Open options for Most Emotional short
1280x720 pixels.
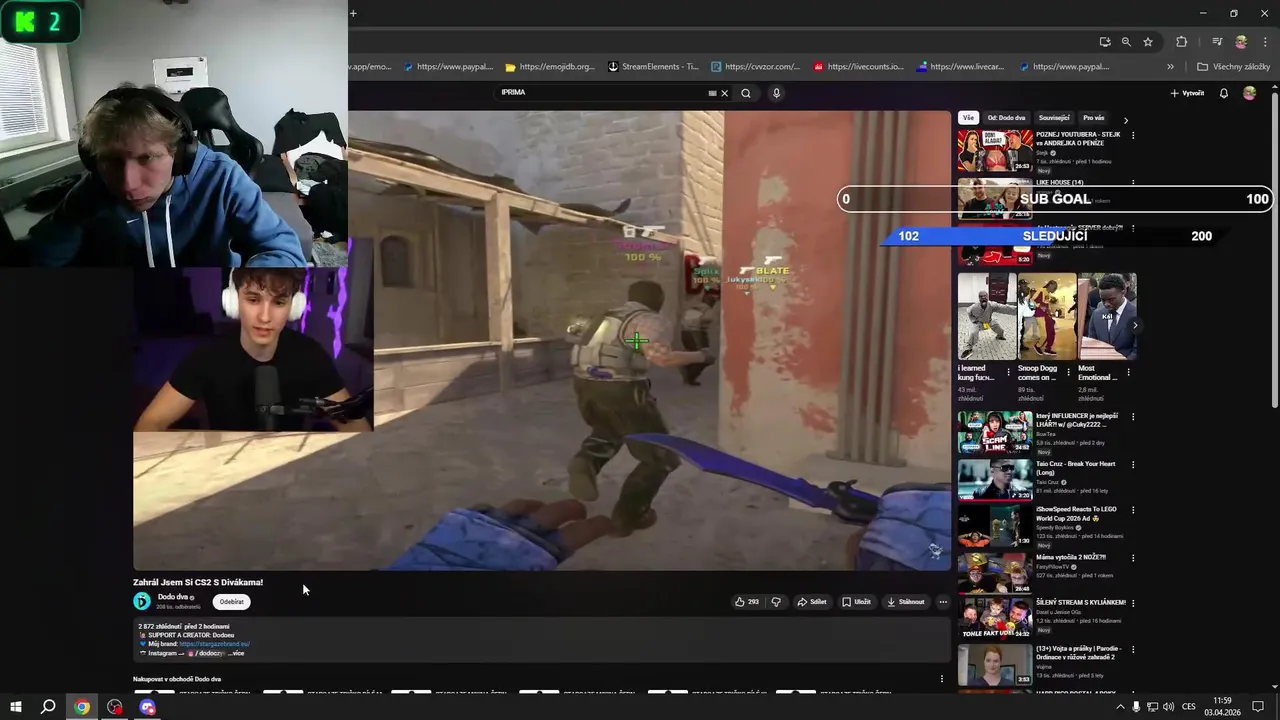(x=1129, y=372)
